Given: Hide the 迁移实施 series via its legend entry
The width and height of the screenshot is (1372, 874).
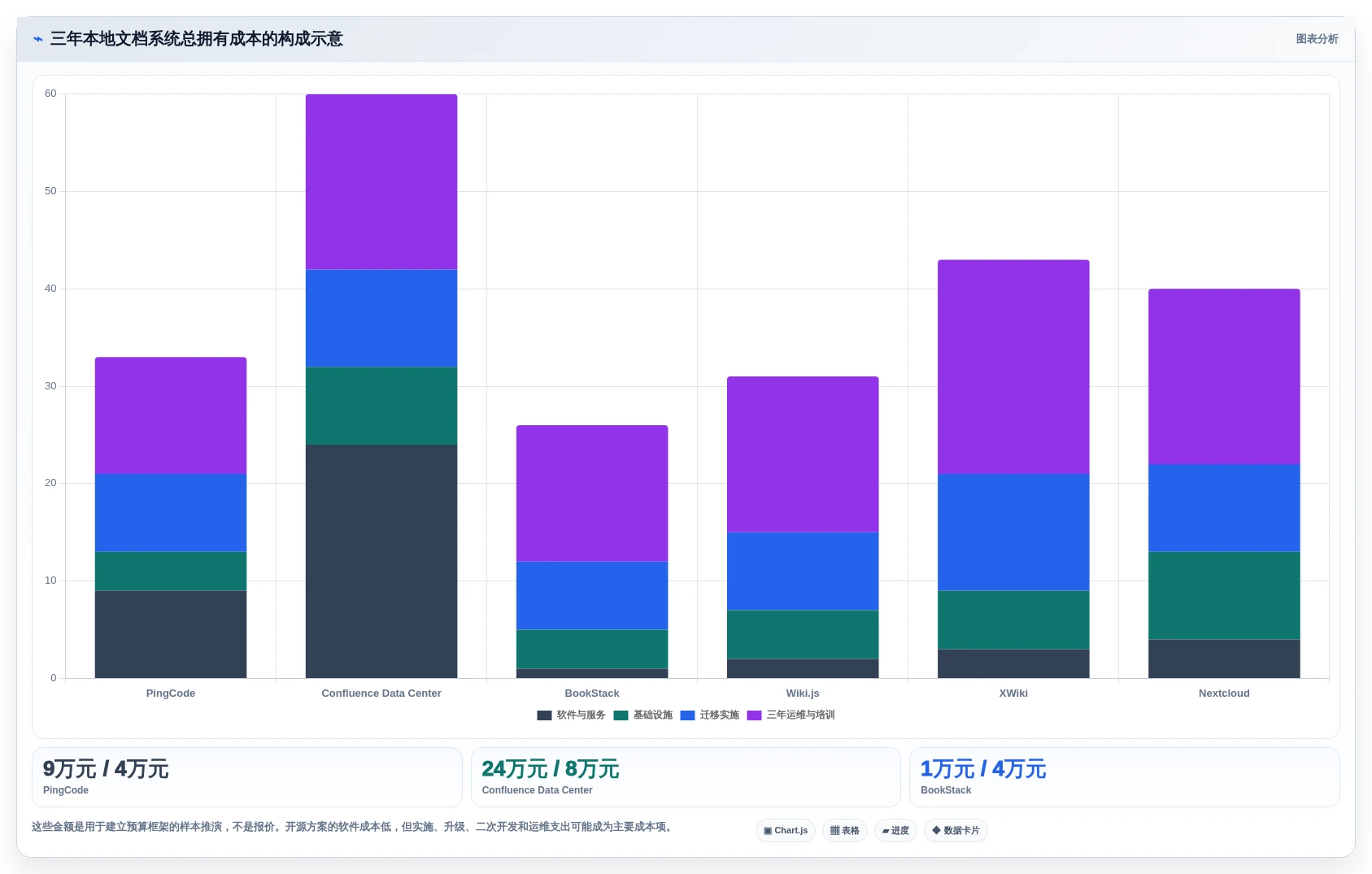Looking at the screenshot, I should click(x=709, y=715).
